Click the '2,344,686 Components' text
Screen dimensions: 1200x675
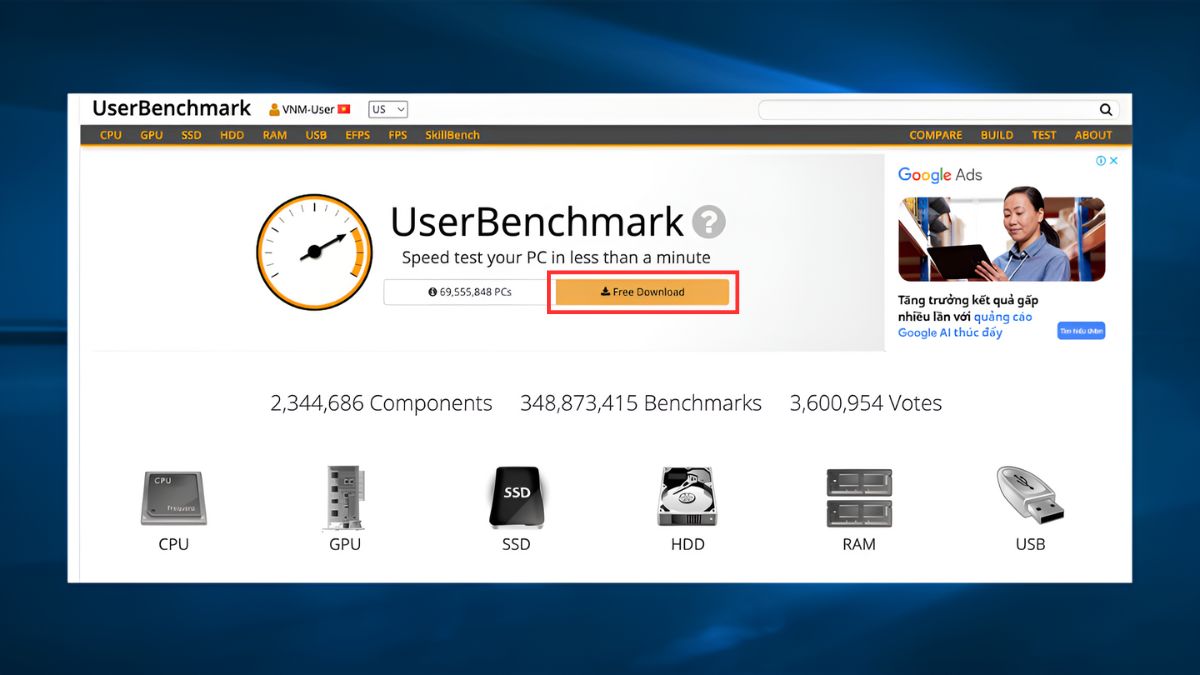coord(381,404)
